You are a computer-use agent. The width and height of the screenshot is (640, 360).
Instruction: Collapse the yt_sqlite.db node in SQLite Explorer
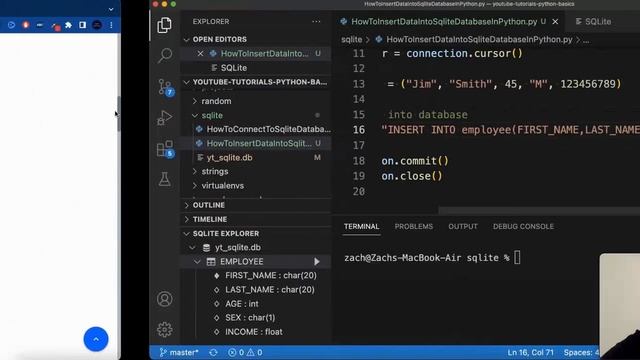click(192, 248)
